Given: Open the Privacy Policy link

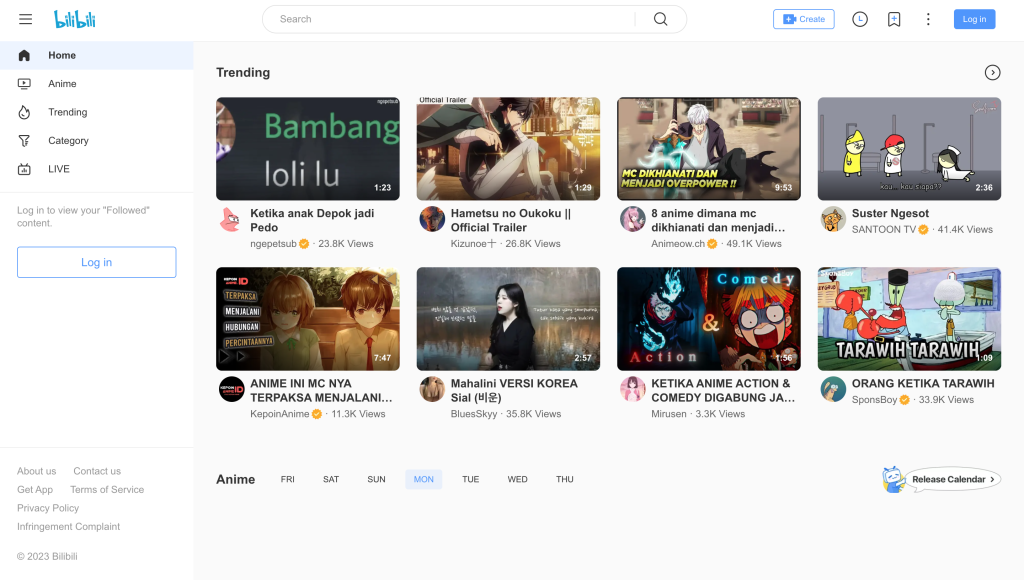Looking at the screenshot, I should tap(47, 508).
